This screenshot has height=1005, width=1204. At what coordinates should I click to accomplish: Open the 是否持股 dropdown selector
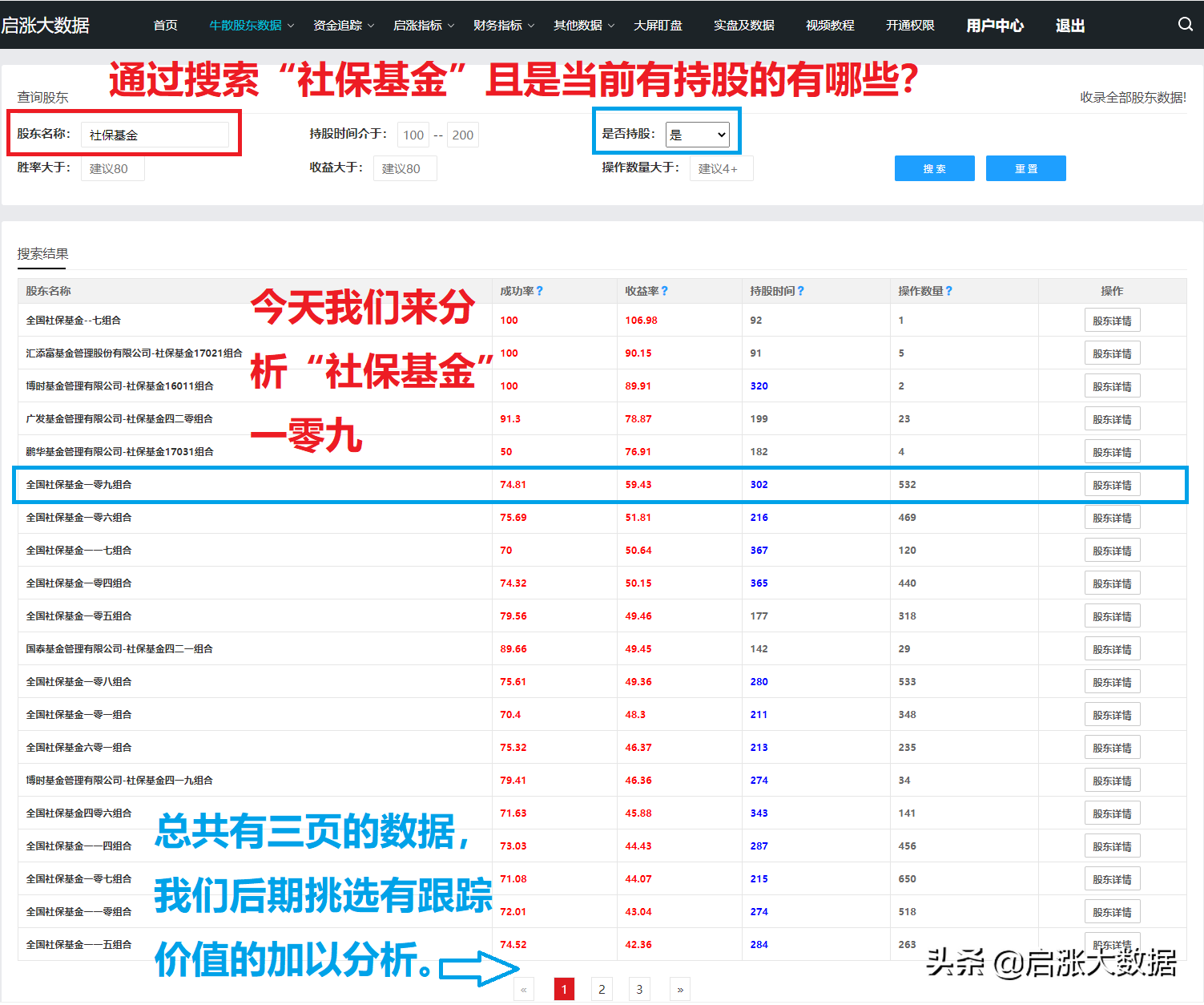(698, 135)
